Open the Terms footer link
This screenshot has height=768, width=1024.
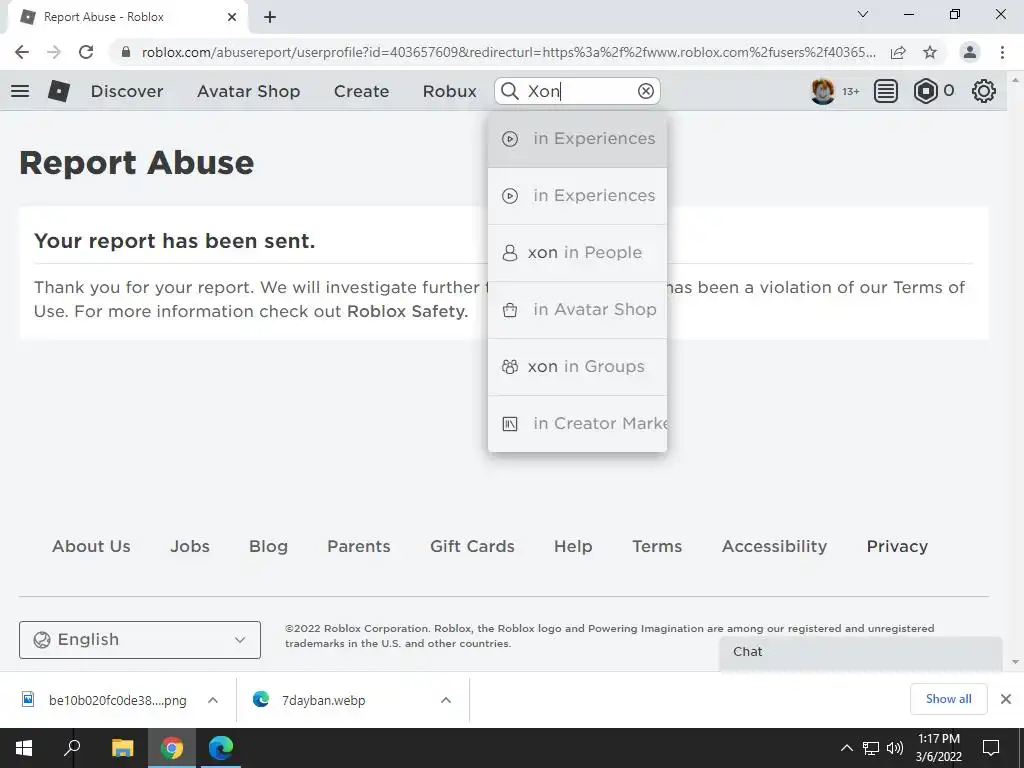tap(657, 546)
